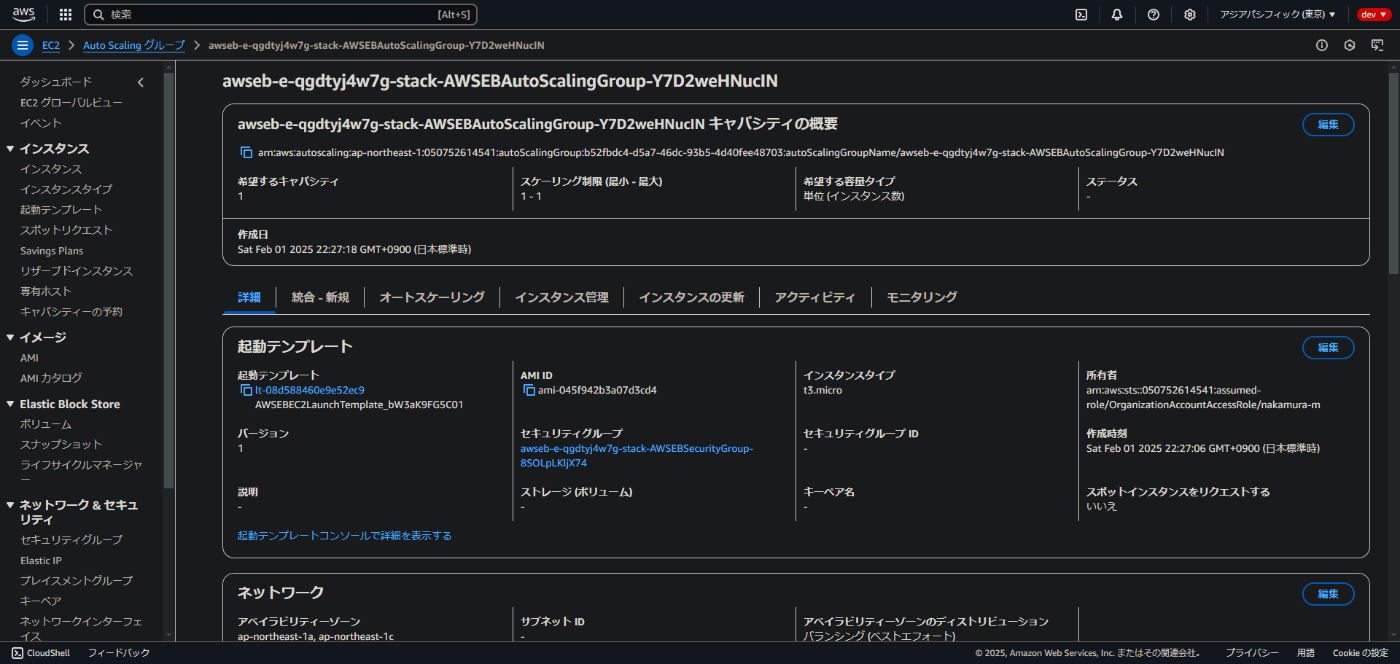Viewport: 1400px width, 664px height.
Task: Open the アクティビティ tab
Action: [x=815, y=297]
